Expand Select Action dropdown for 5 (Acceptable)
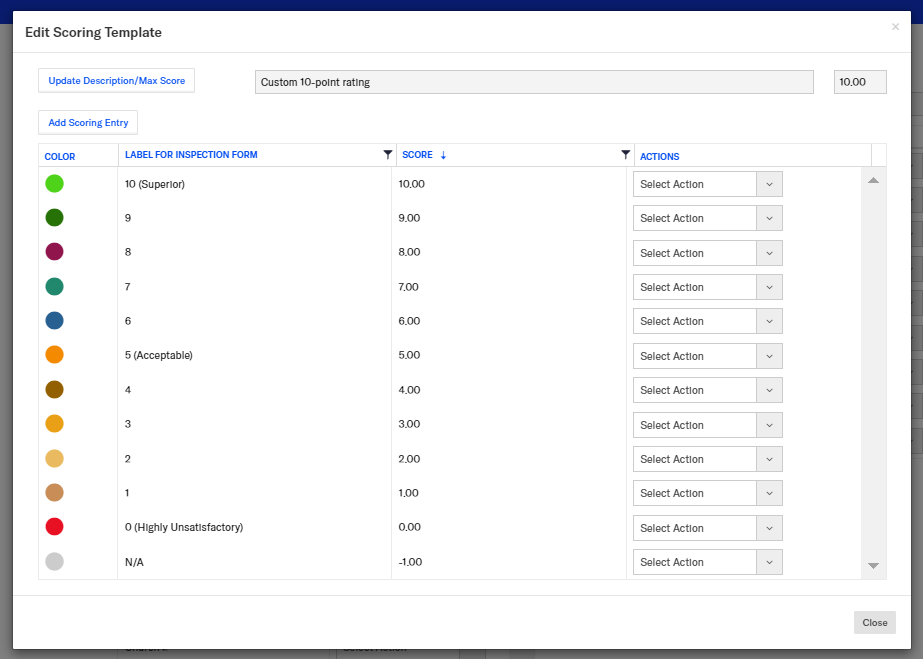Viewport: 923px width, 659px height. click(707, 356)
